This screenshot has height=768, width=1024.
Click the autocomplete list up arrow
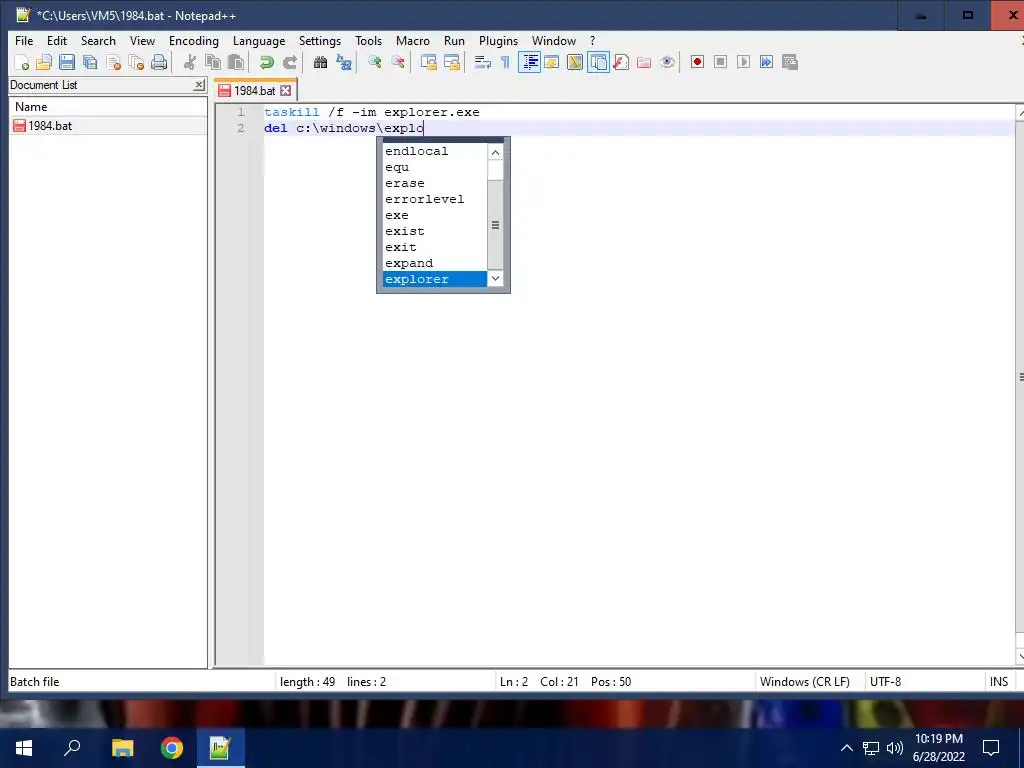point(496,152)
